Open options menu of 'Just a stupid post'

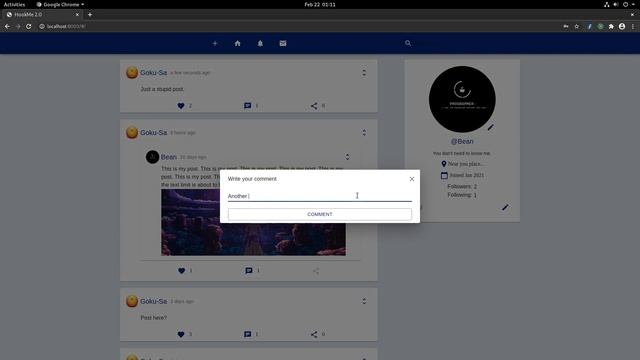pos(364,73)
